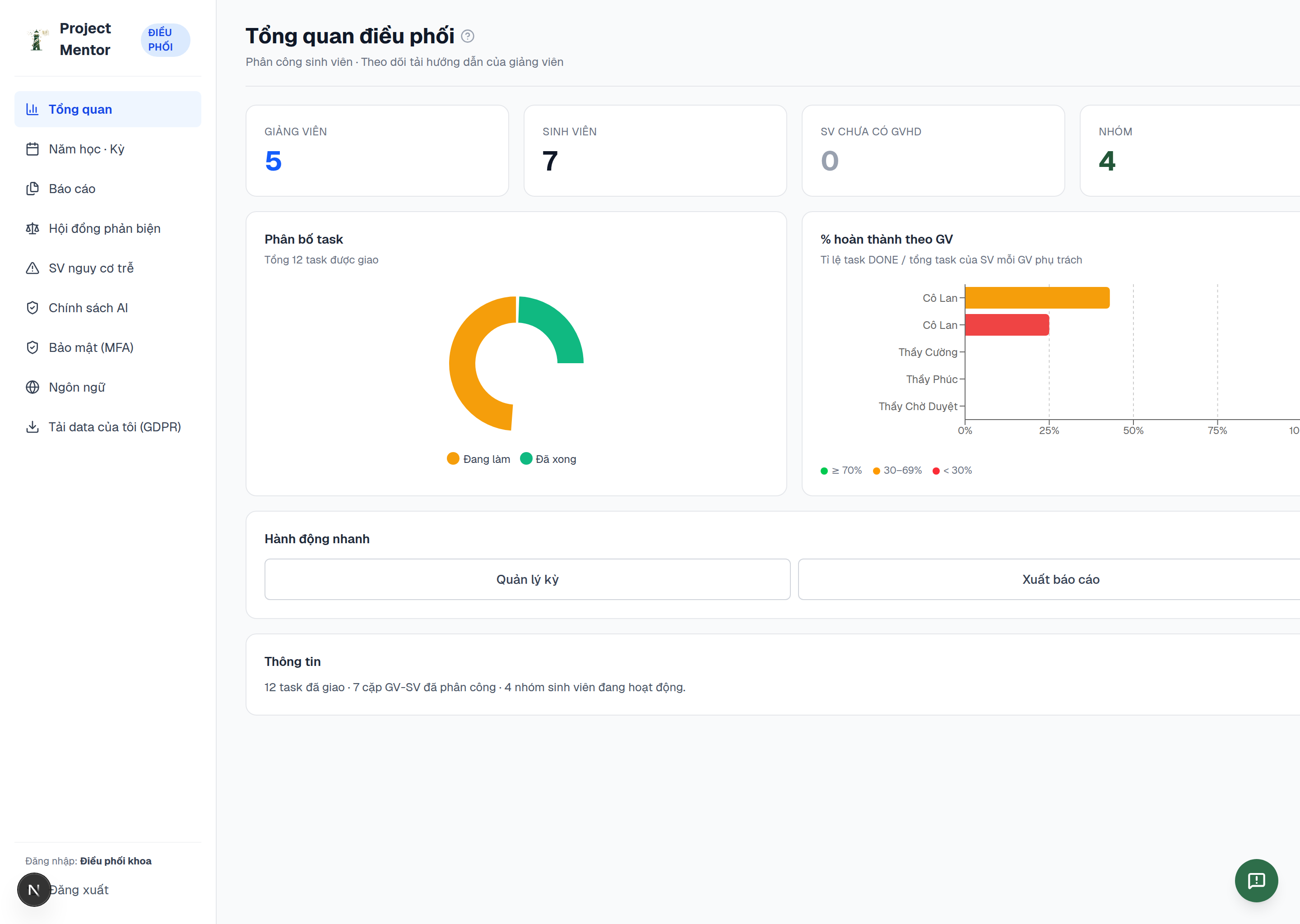Click the download icon beside Tải data của tôi
This screenshot has height=924, width=1300.
(32, 427)
